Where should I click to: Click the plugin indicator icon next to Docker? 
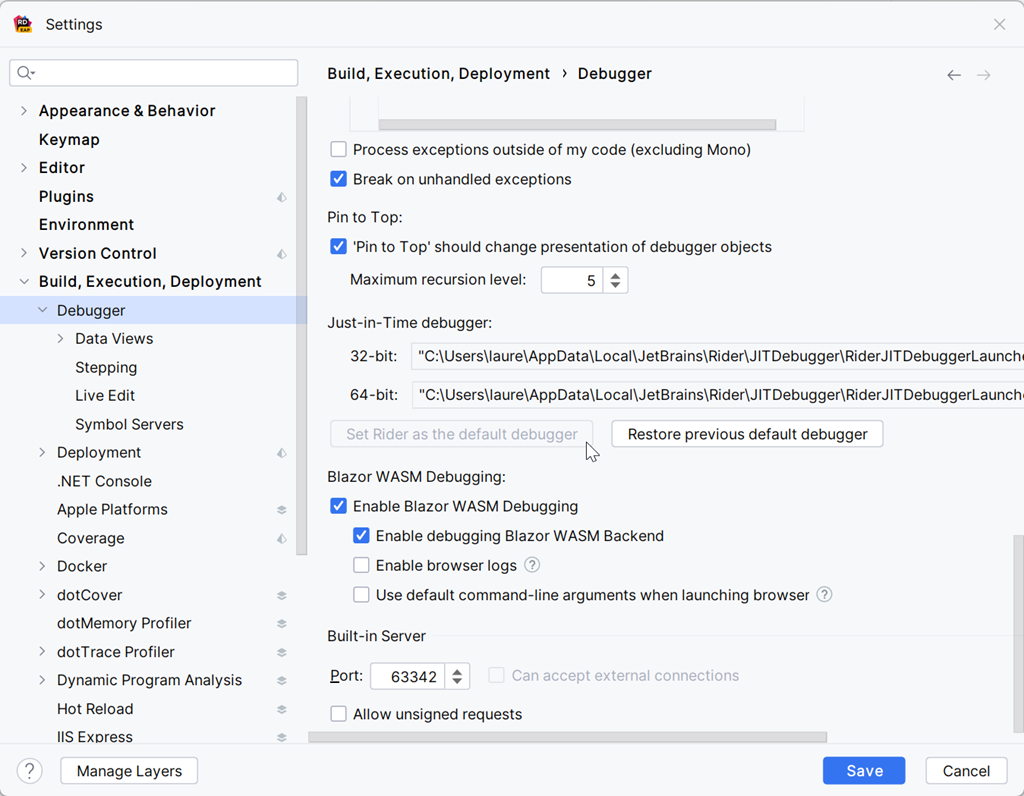pos(282,566)
